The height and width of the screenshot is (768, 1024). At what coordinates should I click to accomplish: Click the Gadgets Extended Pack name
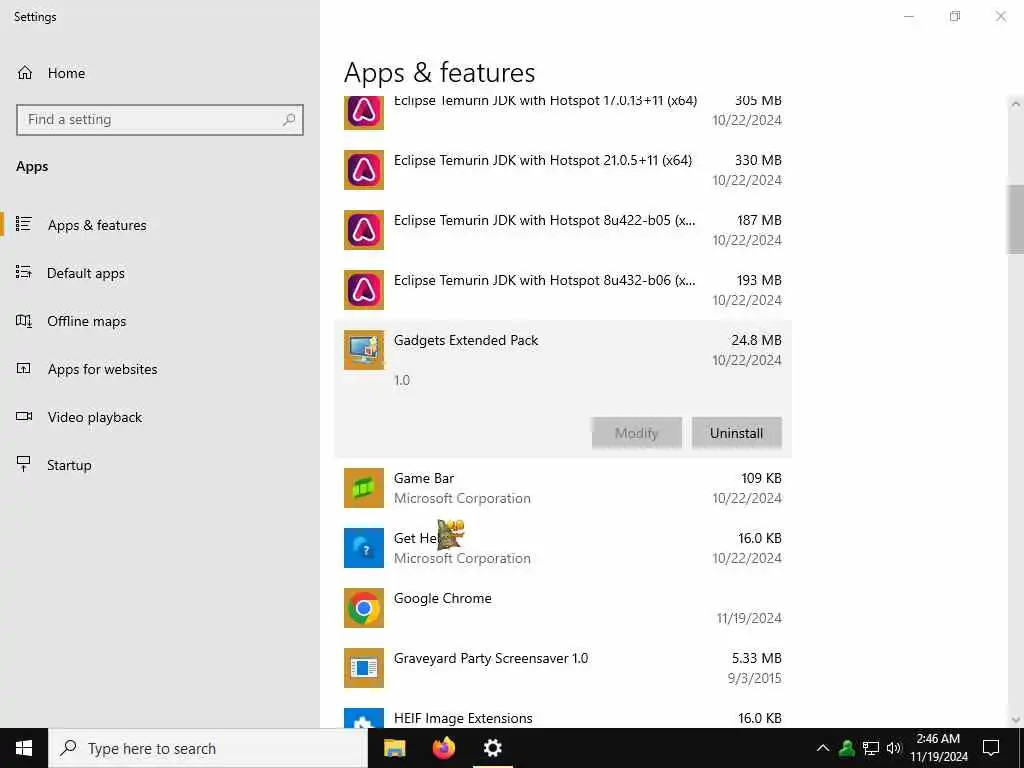tap(466, 340)
